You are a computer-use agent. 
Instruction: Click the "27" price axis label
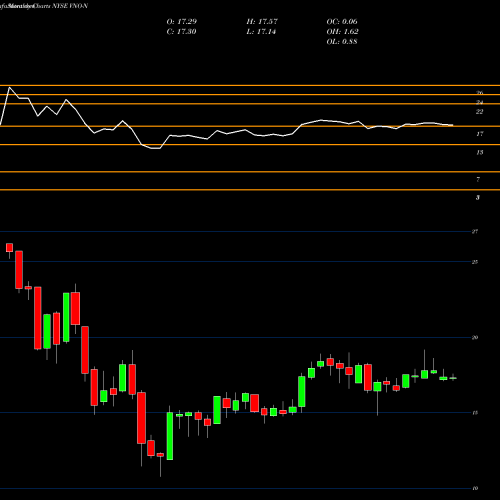(475, 231)
